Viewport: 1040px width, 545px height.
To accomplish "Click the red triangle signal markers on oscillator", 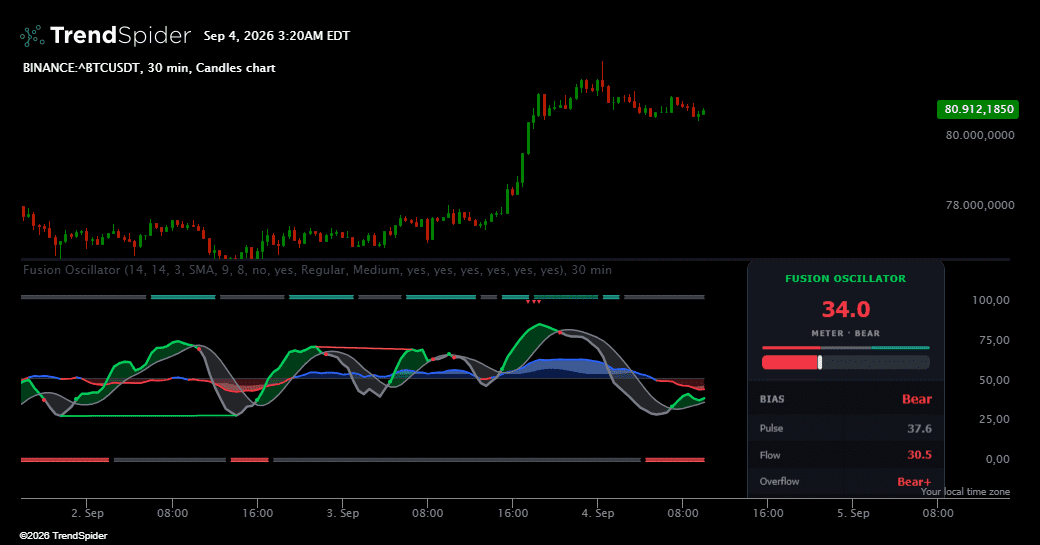I will pyautogui.click(x=533, y=302).
